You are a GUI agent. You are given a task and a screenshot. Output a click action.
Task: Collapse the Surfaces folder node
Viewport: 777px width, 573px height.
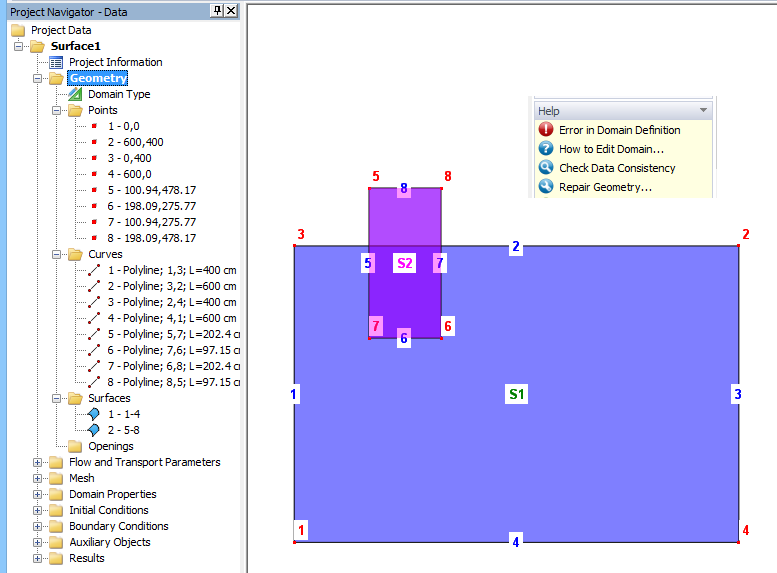coord(56,399)
